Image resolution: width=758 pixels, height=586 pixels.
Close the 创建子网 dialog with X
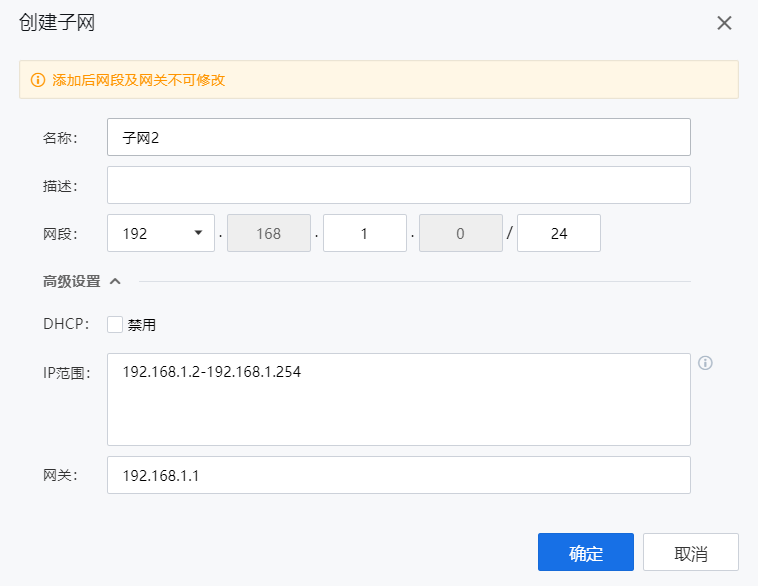(724, 23)
